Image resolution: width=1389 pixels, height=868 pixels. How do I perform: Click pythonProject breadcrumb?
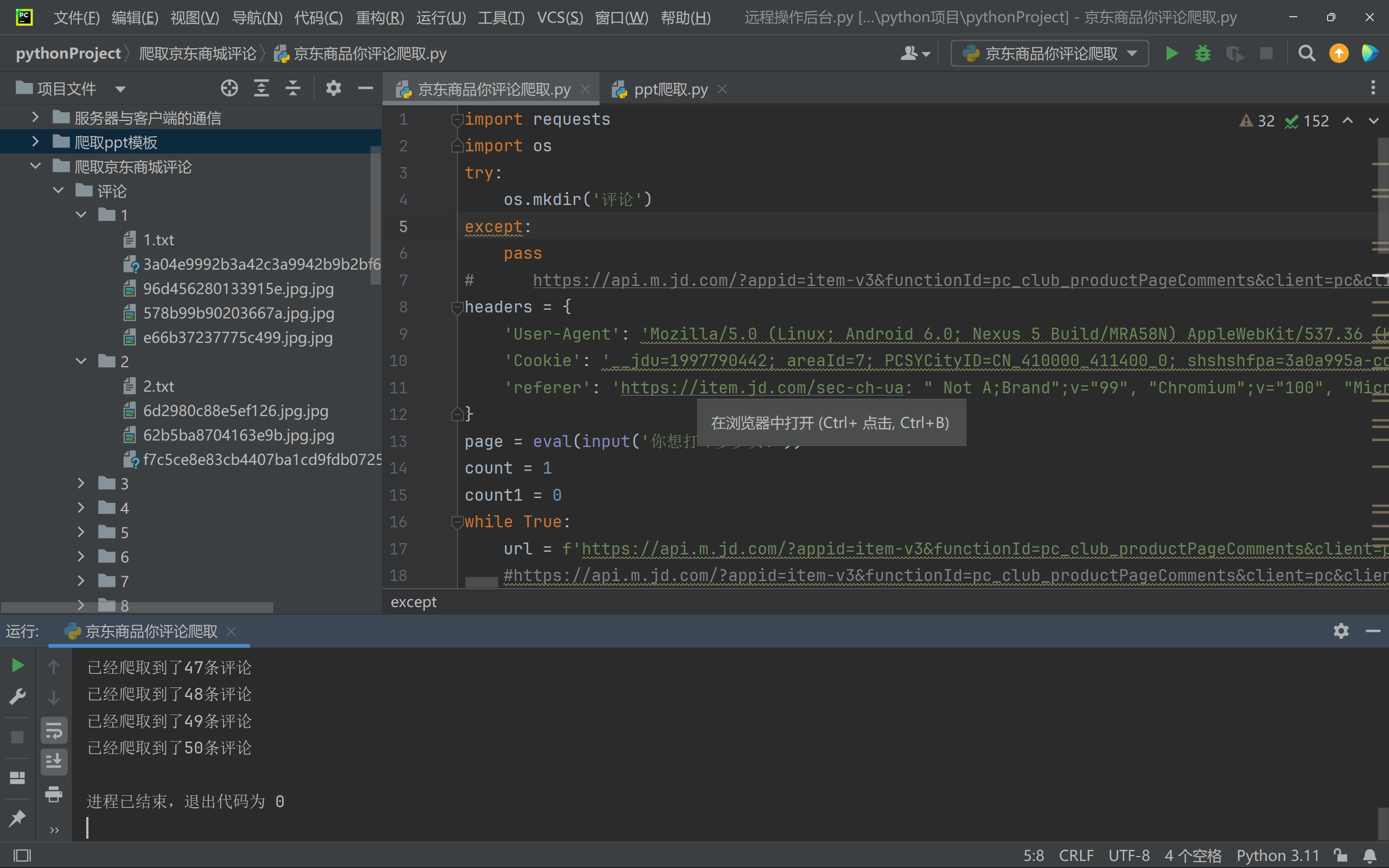click(x=68, y=53)
